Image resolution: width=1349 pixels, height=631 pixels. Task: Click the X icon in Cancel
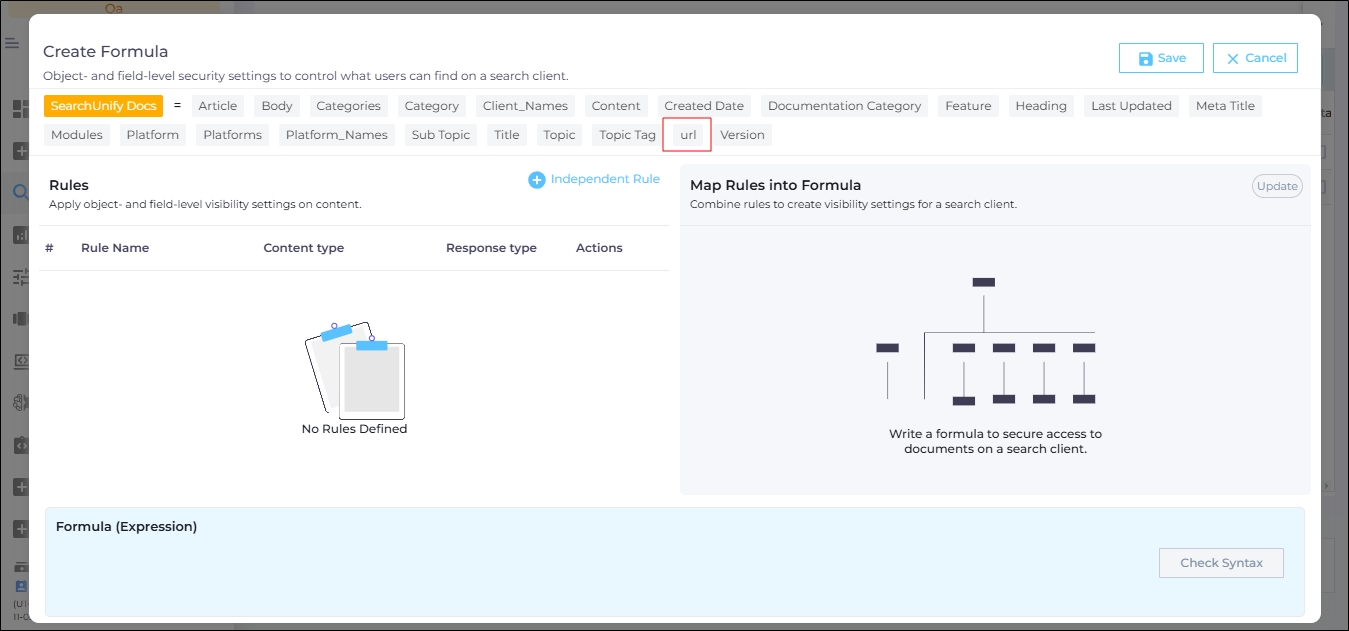click(x=1233, y=59)
